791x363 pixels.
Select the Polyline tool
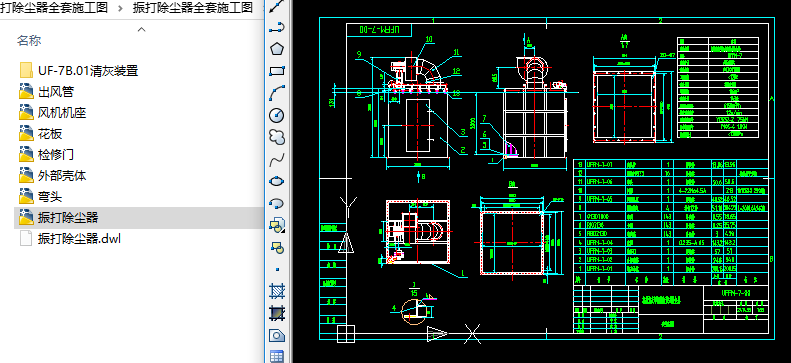(x=276, y=28)
